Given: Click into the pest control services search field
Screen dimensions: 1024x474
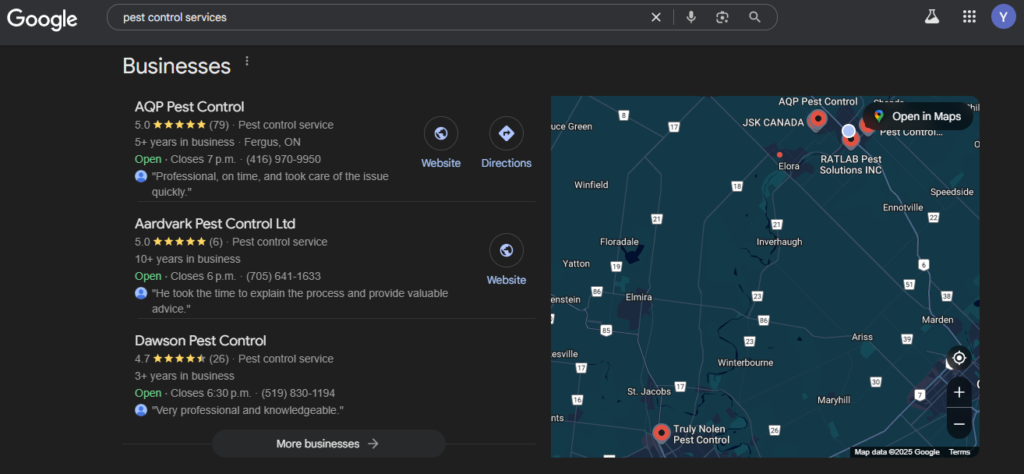Looking at the screenshot, I should 385,18.
